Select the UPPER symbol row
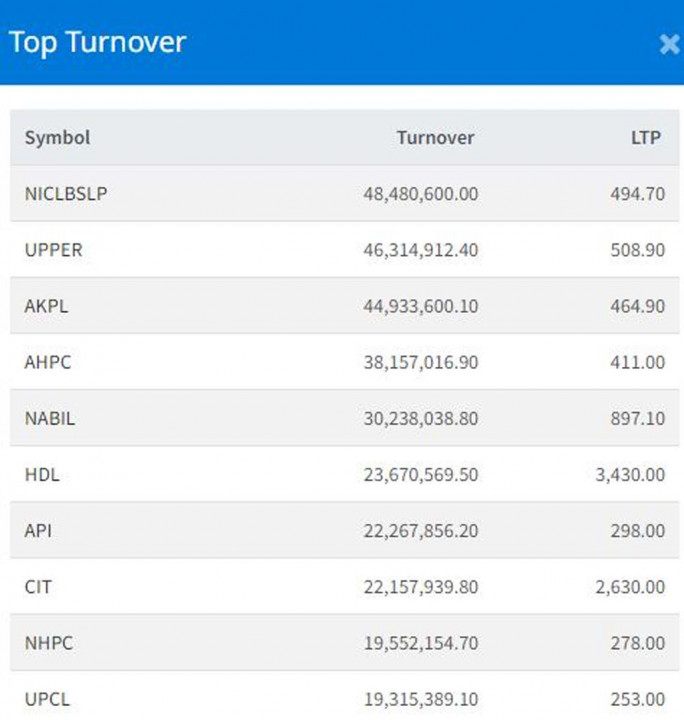The width and height of the screenshot is (684, 720). coord(54,250)
